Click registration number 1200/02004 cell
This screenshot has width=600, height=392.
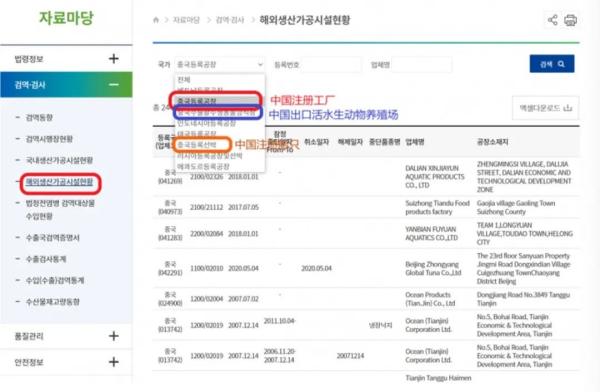(206, 299)
